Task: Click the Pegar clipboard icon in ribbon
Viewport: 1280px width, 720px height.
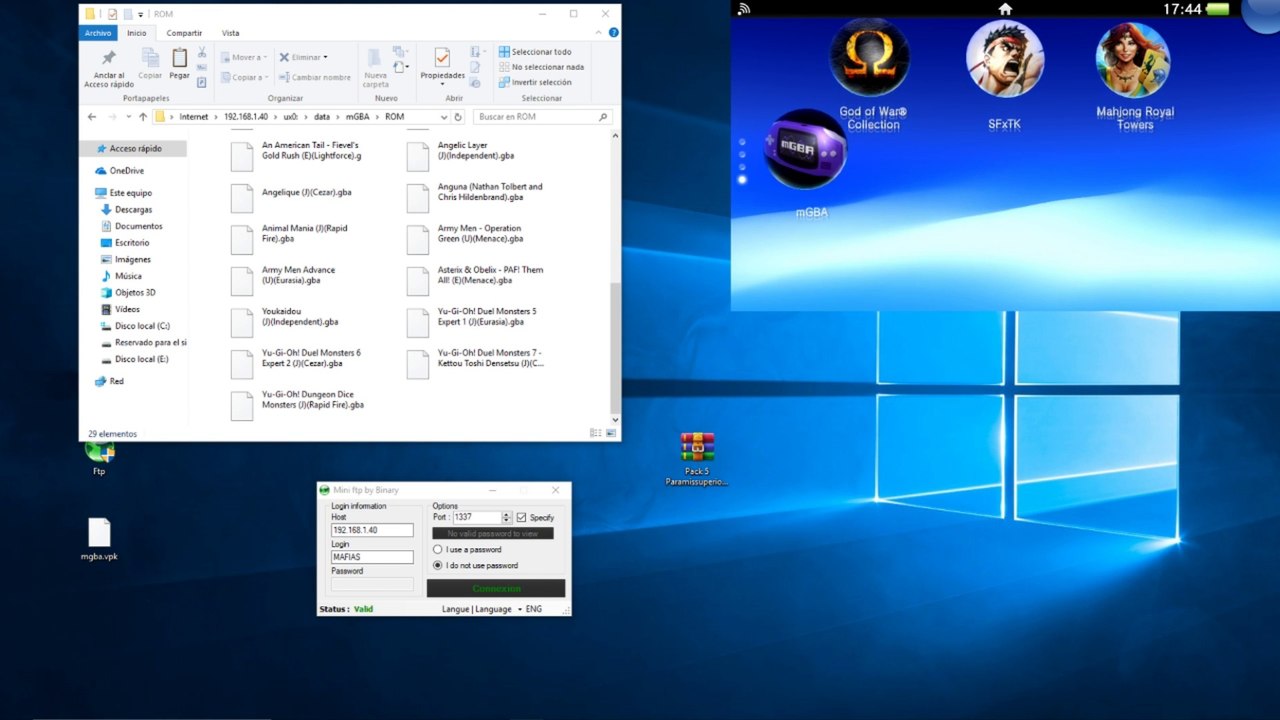Action: point(179,65)
